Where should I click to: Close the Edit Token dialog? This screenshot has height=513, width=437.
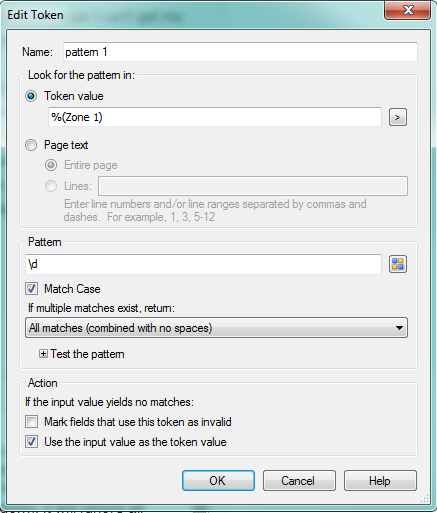(407, 10)
